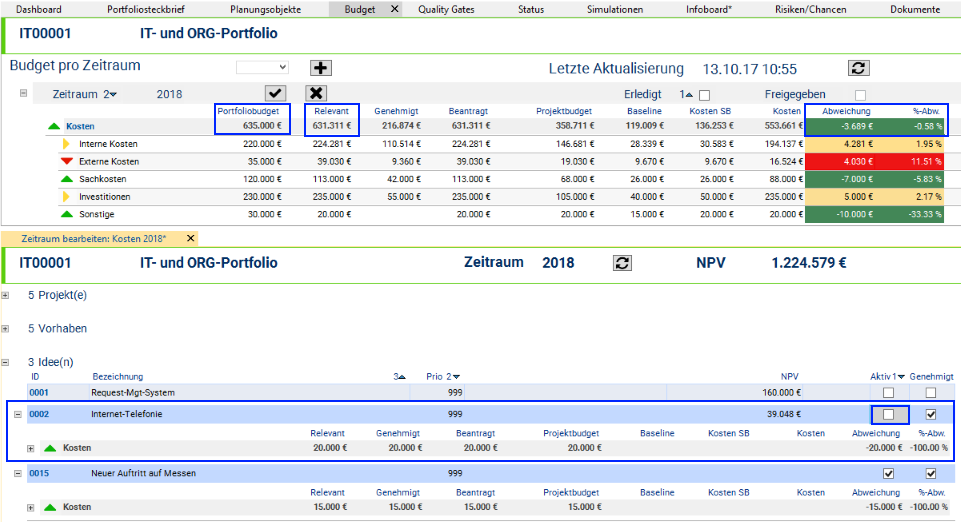Open the Dokumente tab
The image size is (961, 522).
click(915, 9)
